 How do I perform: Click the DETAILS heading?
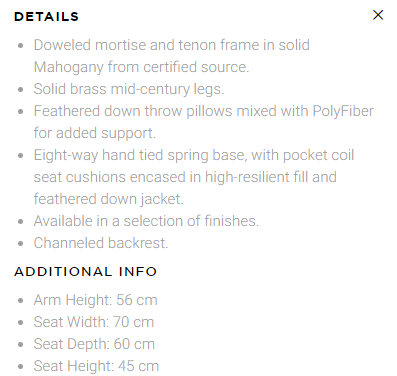(46, 17)
